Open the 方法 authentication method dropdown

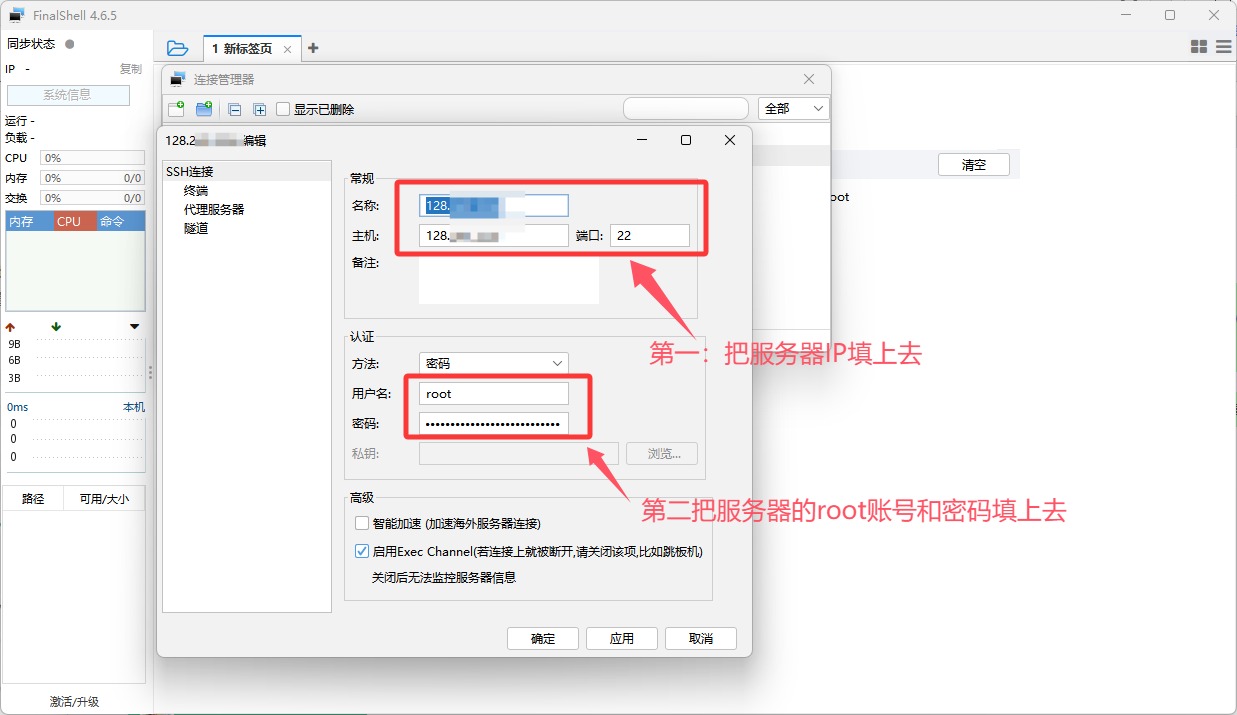(x=493, y=363)
